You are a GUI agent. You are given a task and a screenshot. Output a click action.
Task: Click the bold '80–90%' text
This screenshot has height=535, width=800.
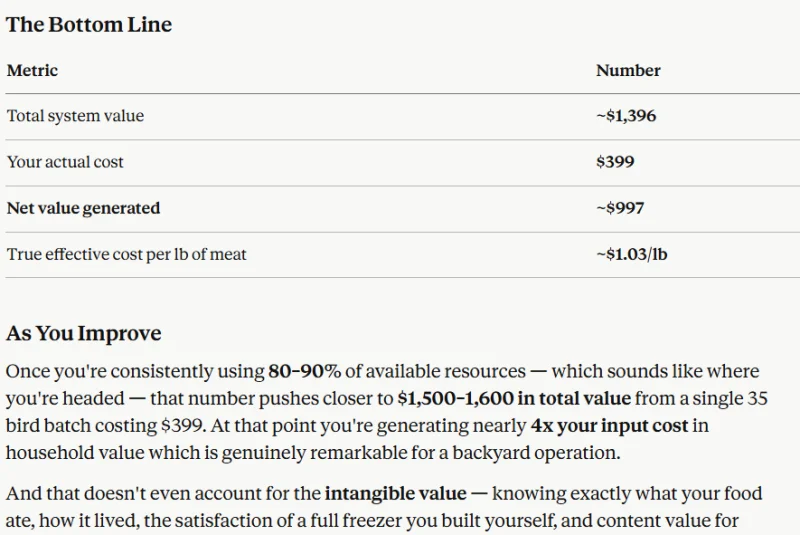coord(305,371)
